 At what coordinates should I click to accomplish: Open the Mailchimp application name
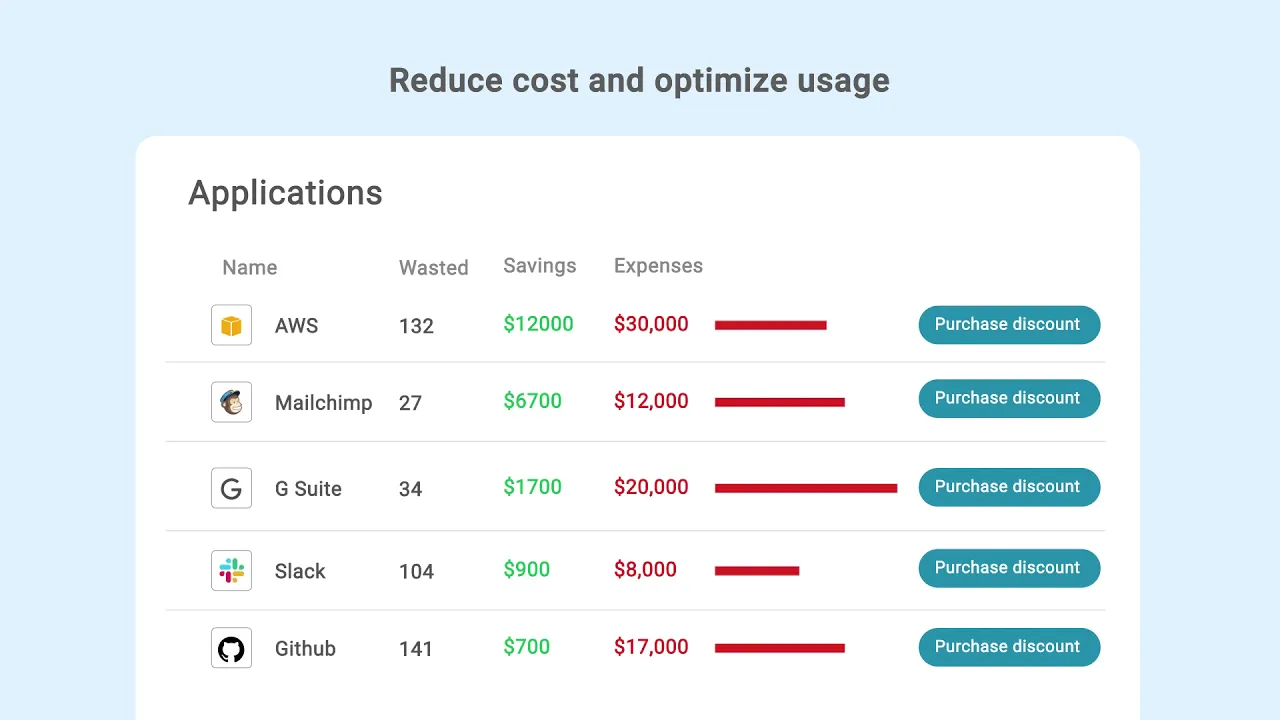323,402
